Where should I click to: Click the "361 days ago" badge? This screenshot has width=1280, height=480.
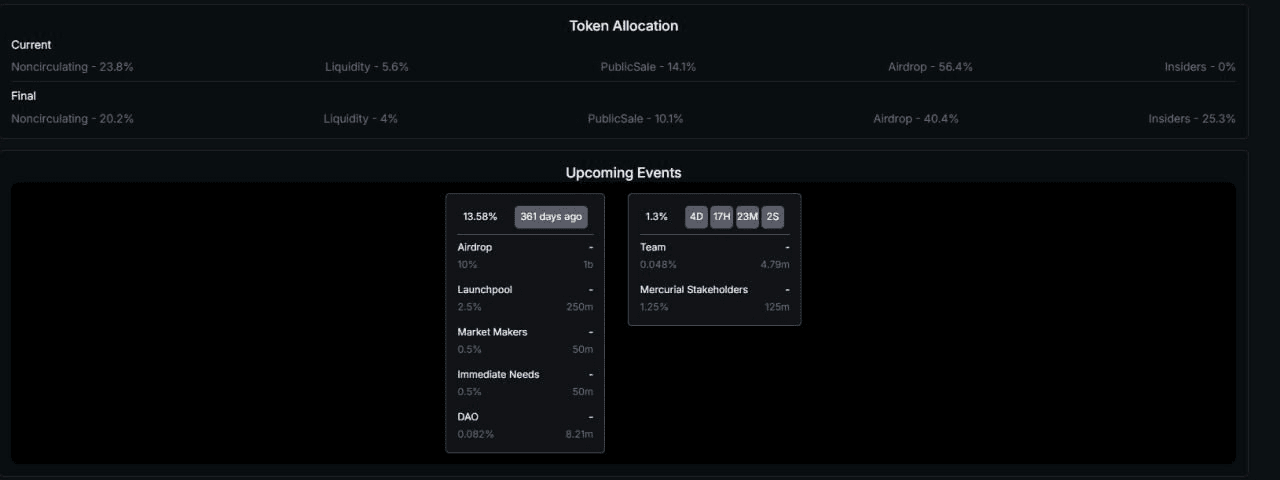(x=551, y=216)
